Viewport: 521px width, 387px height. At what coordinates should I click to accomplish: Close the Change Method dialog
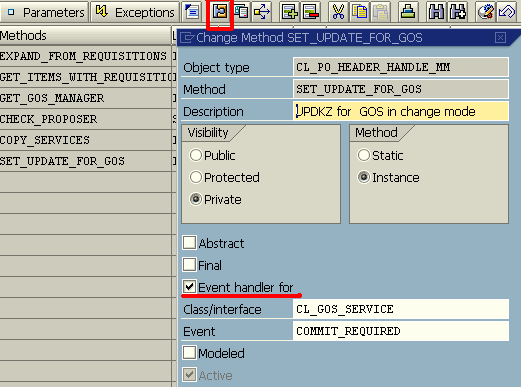click(x=500, y=38)
